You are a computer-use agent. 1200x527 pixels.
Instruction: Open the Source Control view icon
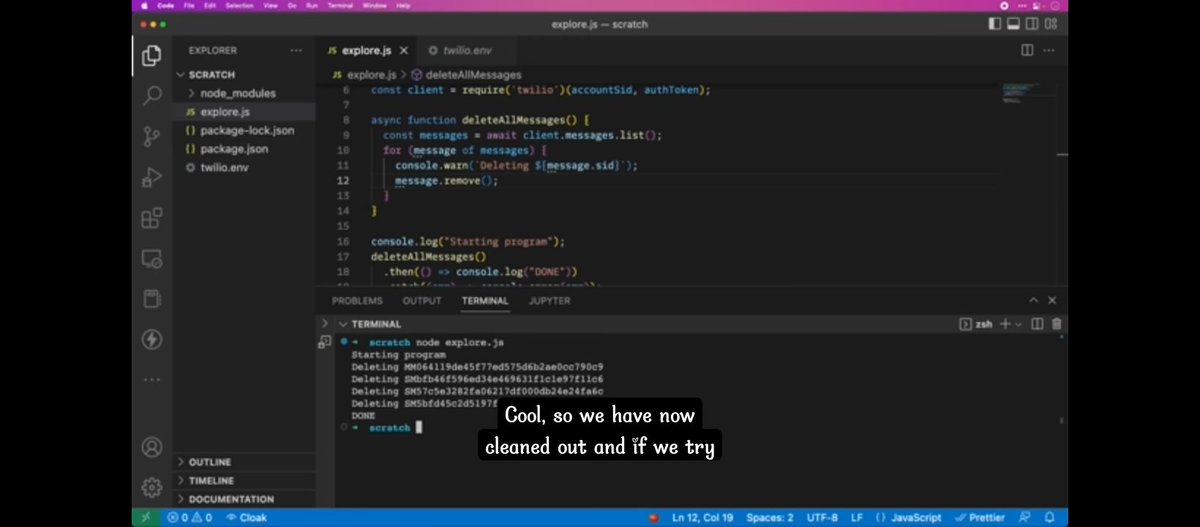[152, 136]
